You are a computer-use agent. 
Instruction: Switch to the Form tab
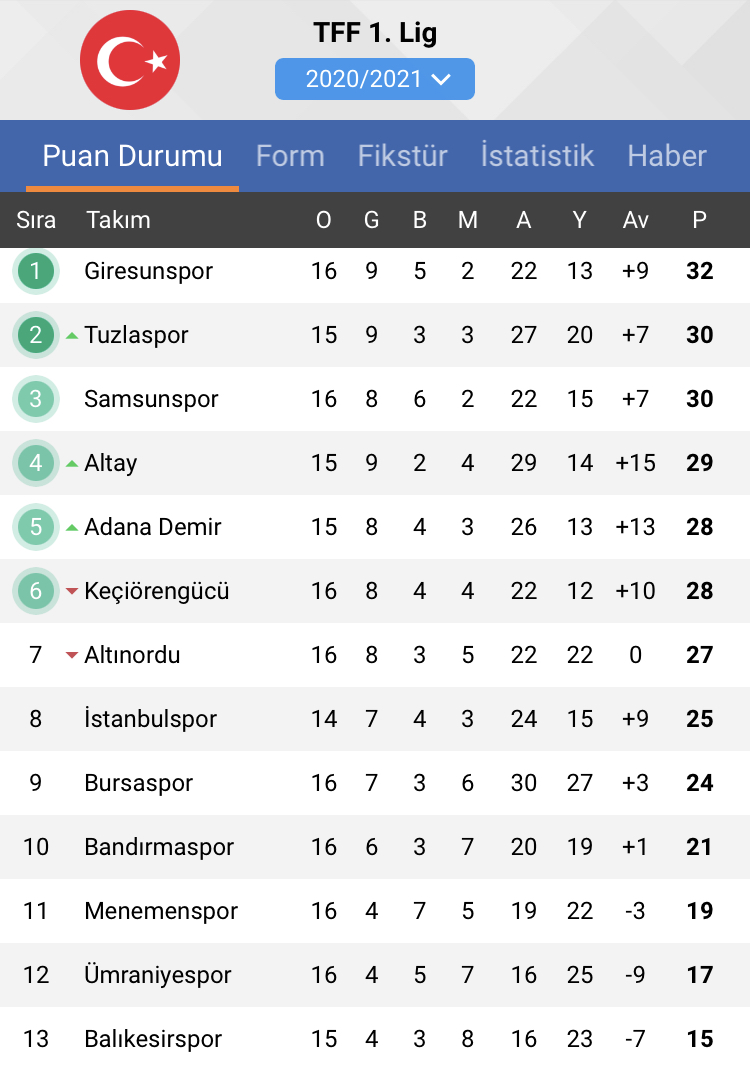click(x=290, y=156)
